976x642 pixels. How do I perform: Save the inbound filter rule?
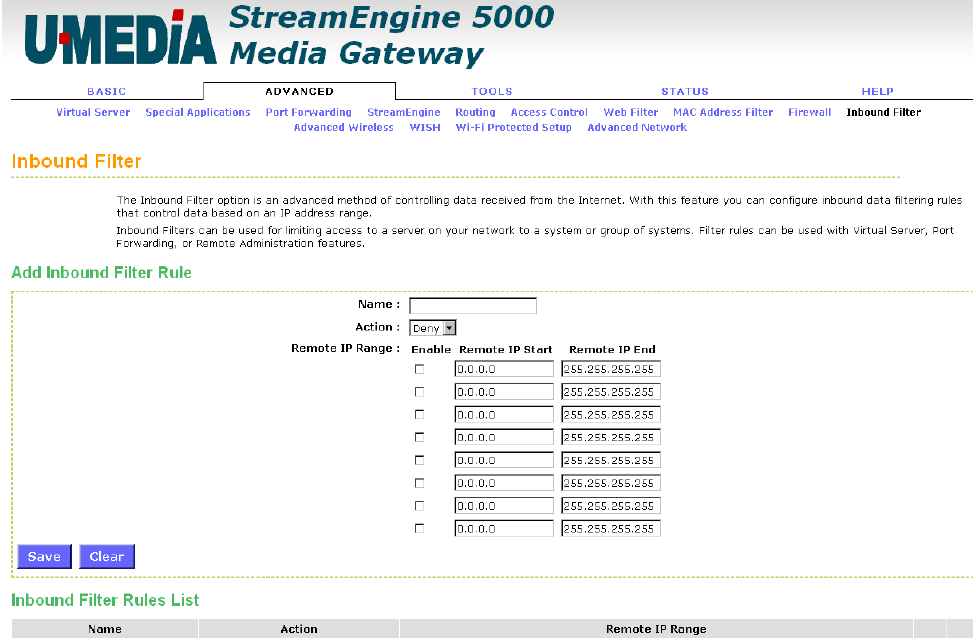click(44, 557)
